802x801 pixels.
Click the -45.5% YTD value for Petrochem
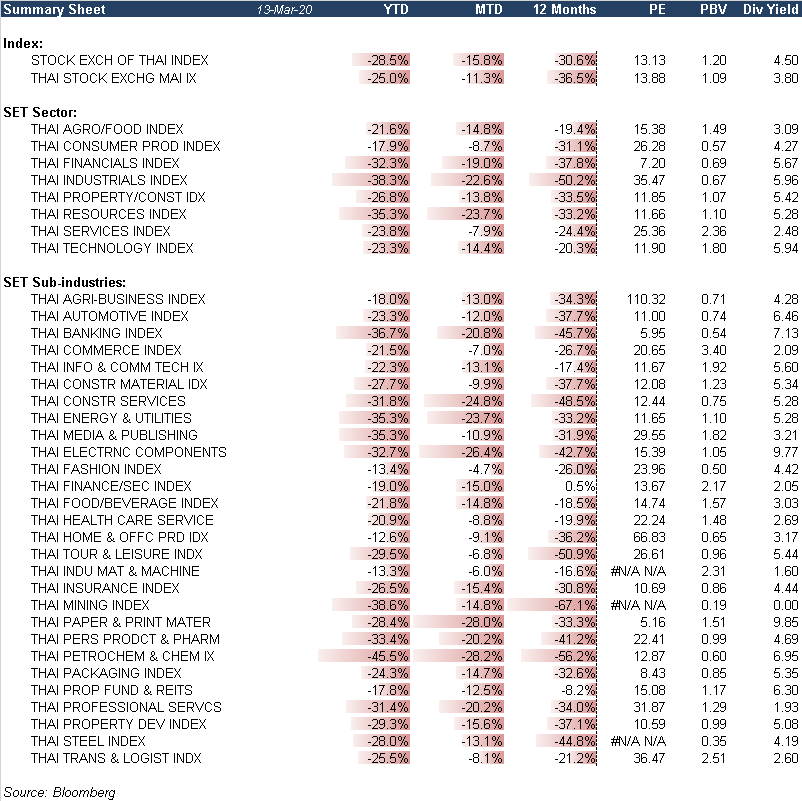(388, 656)
